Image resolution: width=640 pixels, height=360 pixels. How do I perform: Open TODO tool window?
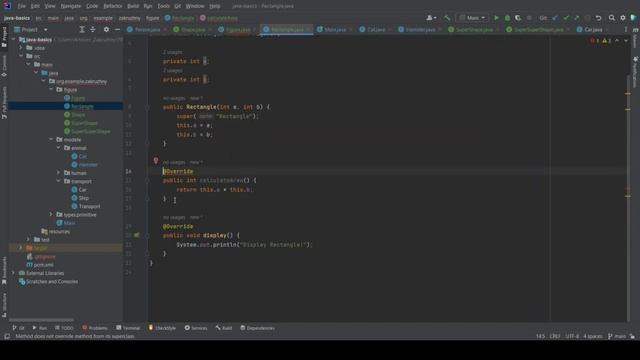coord(64,328)
